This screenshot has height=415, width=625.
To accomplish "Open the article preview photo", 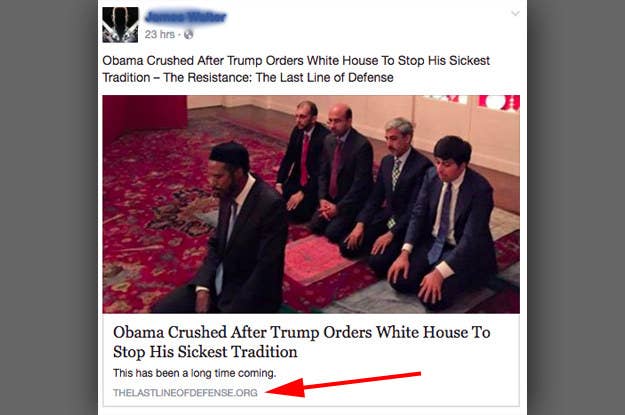I will (x=311, y=204).
